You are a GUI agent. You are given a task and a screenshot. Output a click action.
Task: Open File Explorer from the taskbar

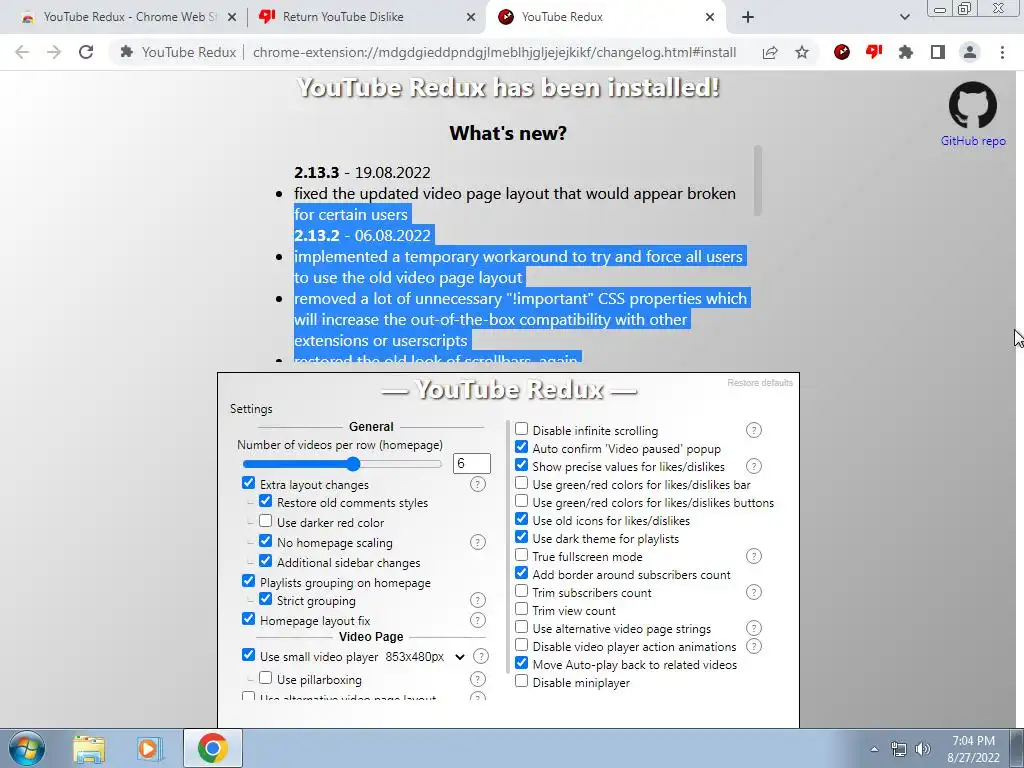coord(89,748)
